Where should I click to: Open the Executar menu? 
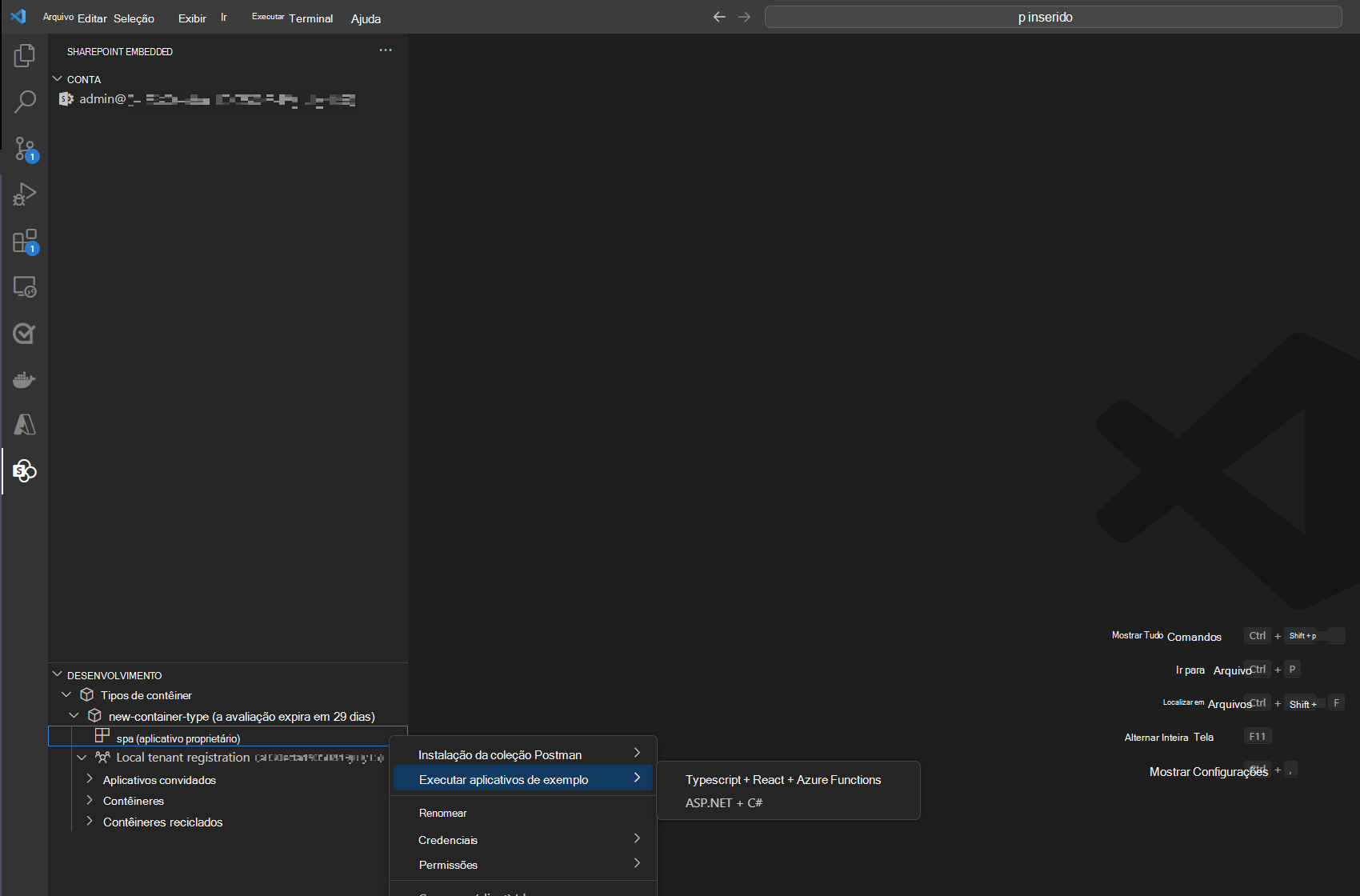click(268, 17)
